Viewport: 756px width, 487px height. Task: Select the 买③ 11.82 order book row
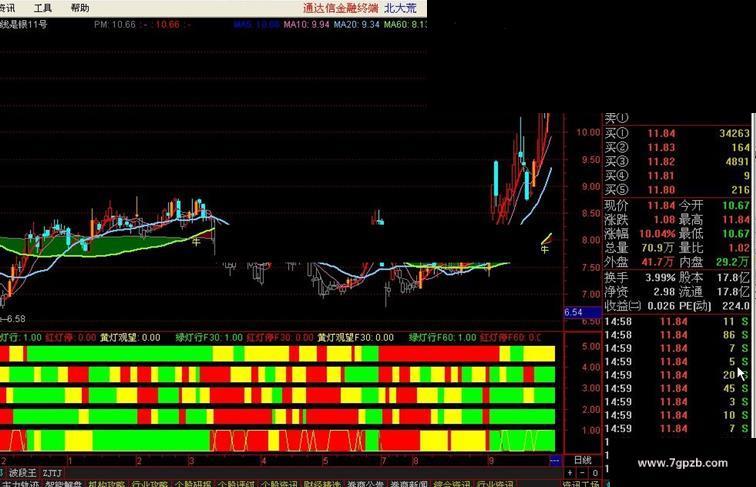tap(677, 162)
